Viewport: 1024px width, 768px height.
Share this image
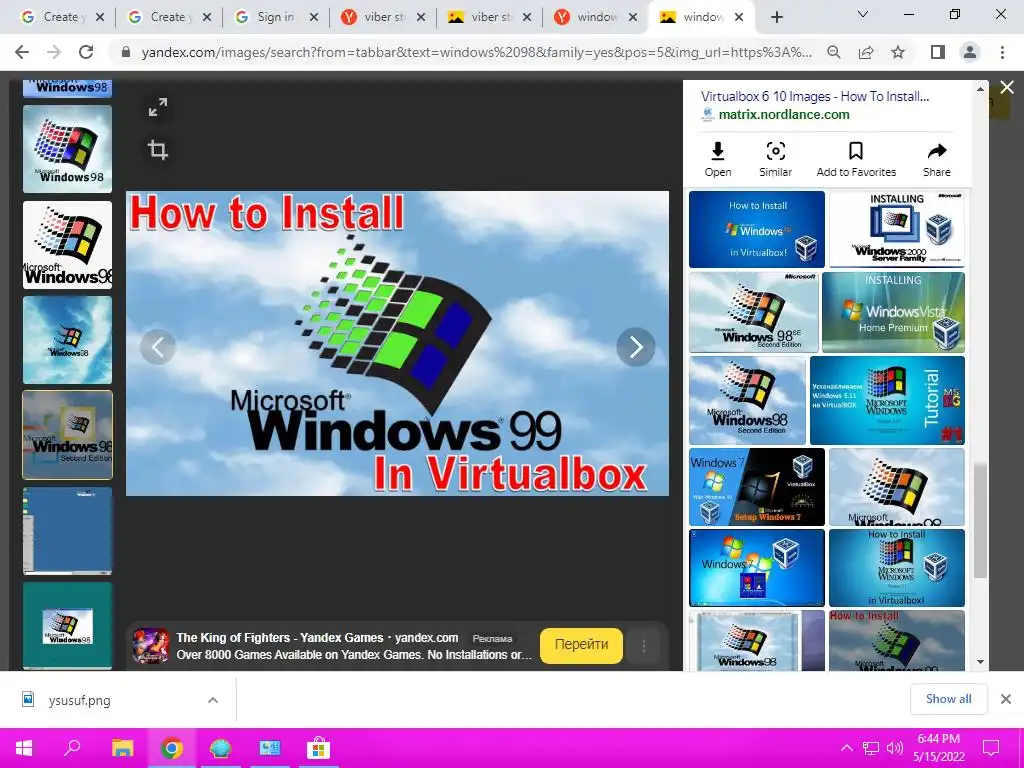click(936, 159)
